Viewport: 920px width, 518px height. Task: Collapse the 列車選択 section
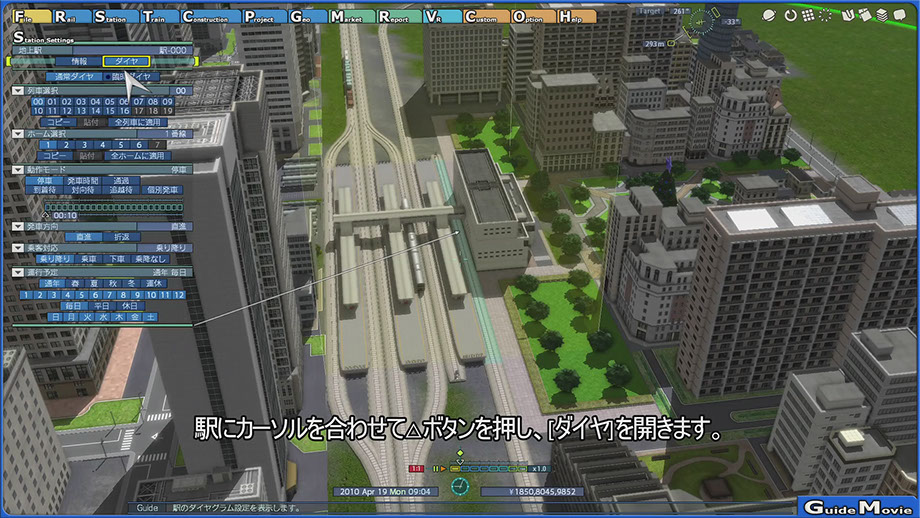point(18,90)
